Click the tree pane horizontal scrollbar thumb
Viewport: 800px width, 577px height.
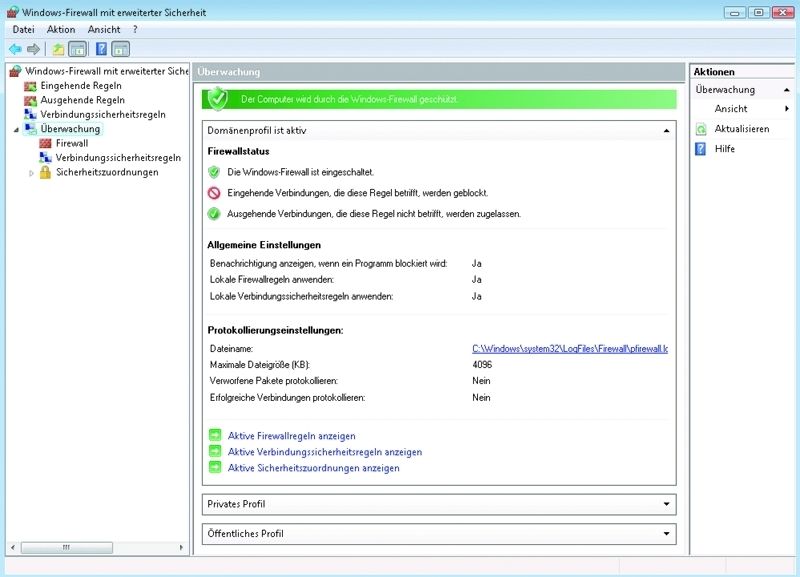66,547
